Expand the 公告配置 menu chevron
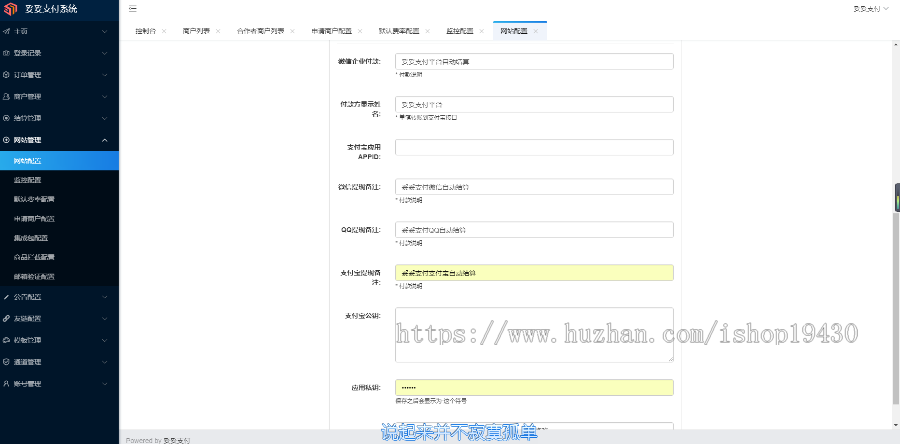The width and height of the screenshot is (900, 444). (x=104, y=297)
